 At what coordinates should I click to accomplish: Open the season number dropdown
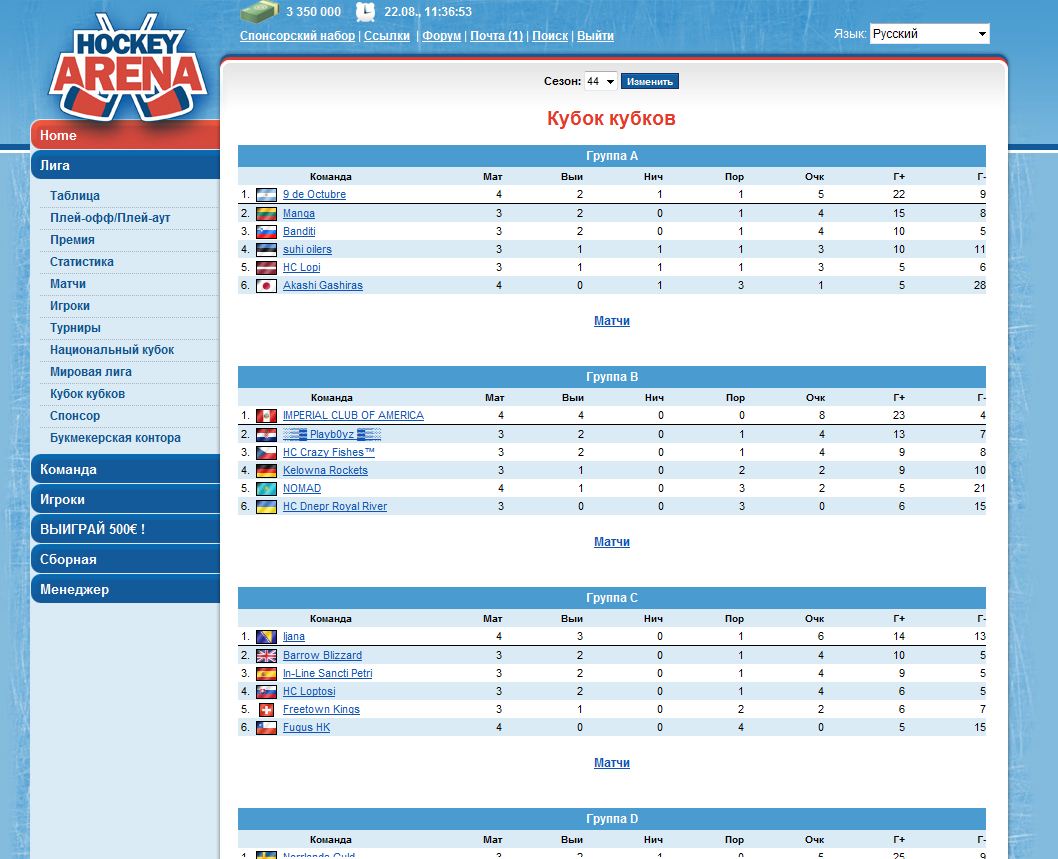point(600,82)
